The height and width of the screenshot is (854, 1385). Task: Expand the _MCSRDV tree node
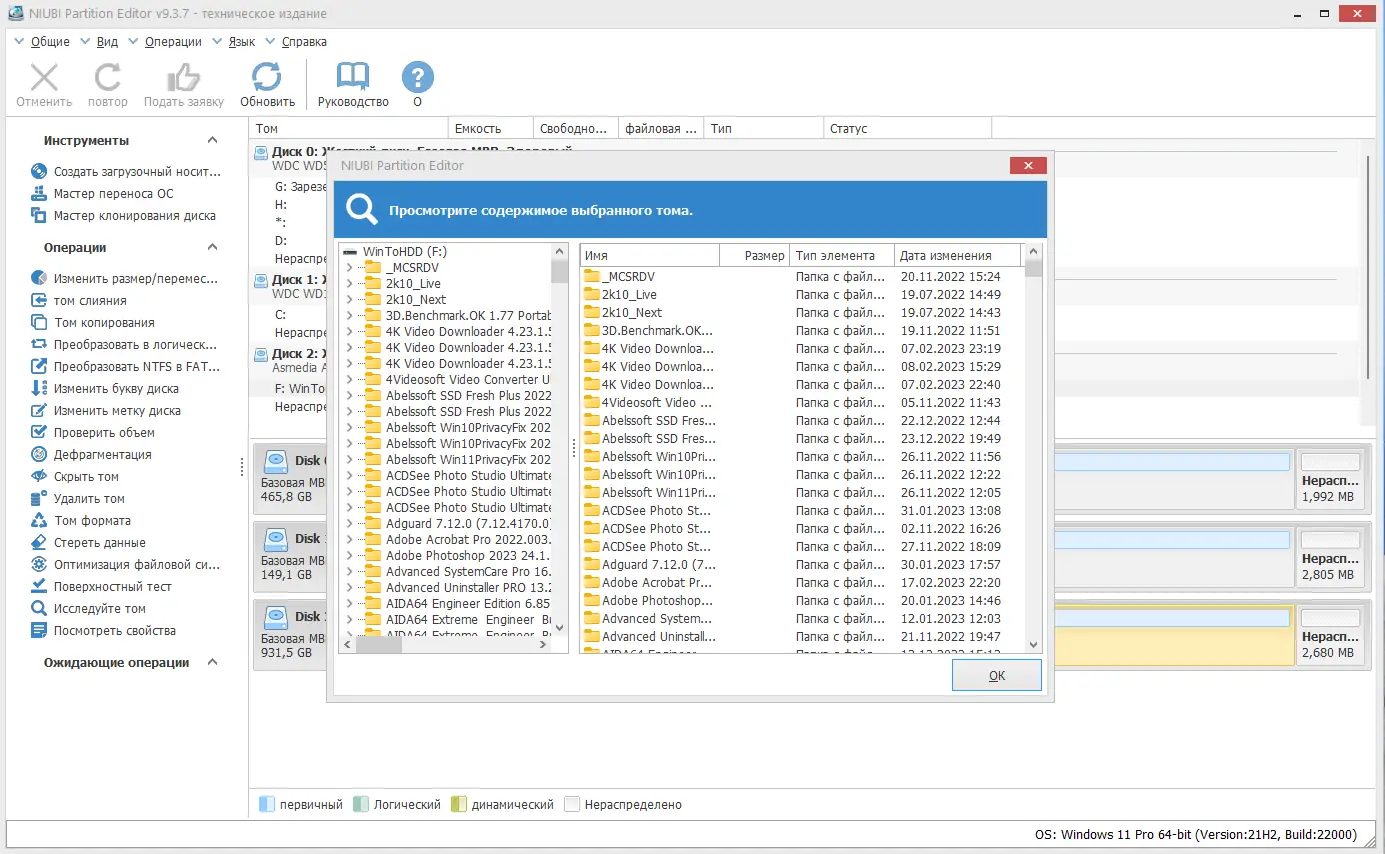[349, 268]
